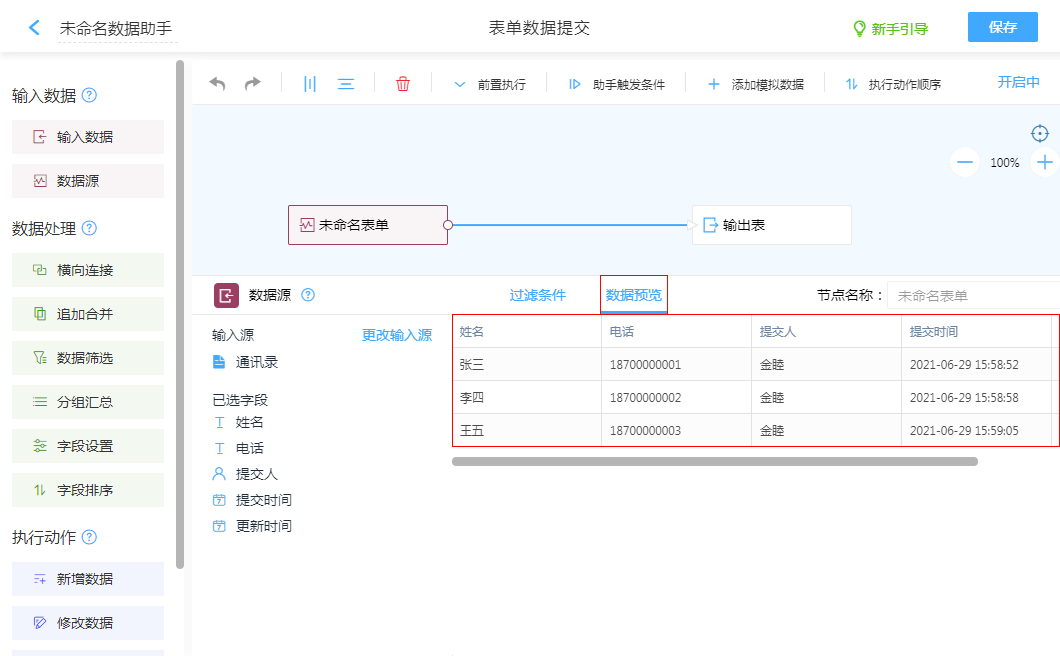Viewport: 1060px width, 656px height.
Task: Click the redo arrow icon
Action: point(253,84)
